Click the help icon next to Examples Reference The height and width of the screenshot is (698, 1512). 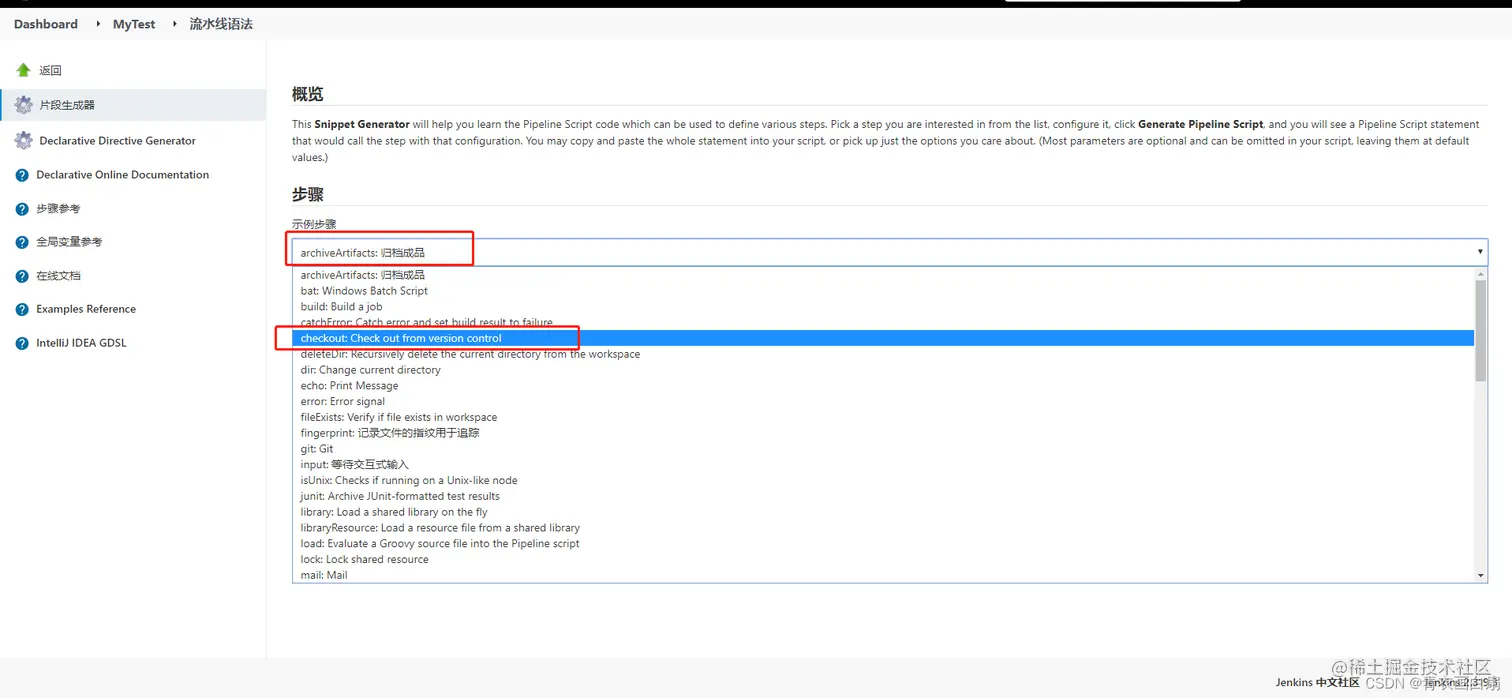coord(22,309)
